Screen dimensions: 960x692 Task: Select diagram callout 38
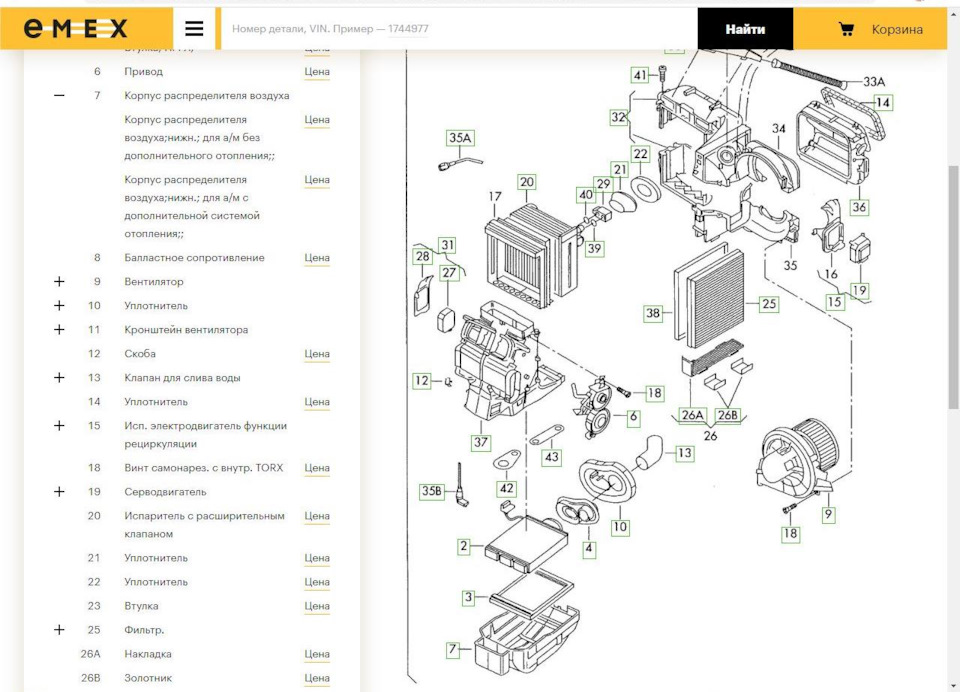click(653, 313)
